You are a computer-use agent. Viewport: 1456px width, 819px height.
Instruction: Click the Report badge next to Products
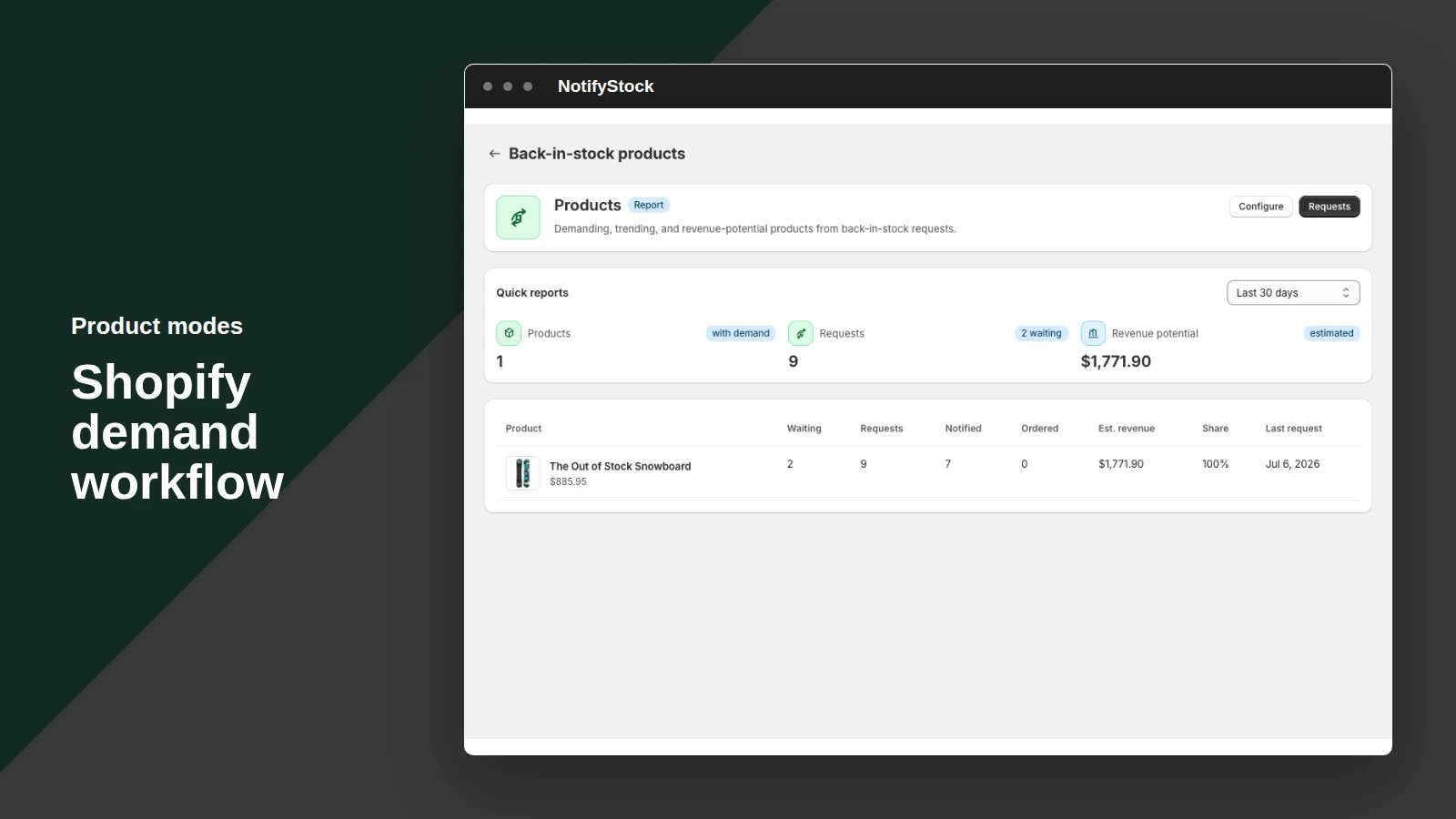649,205
